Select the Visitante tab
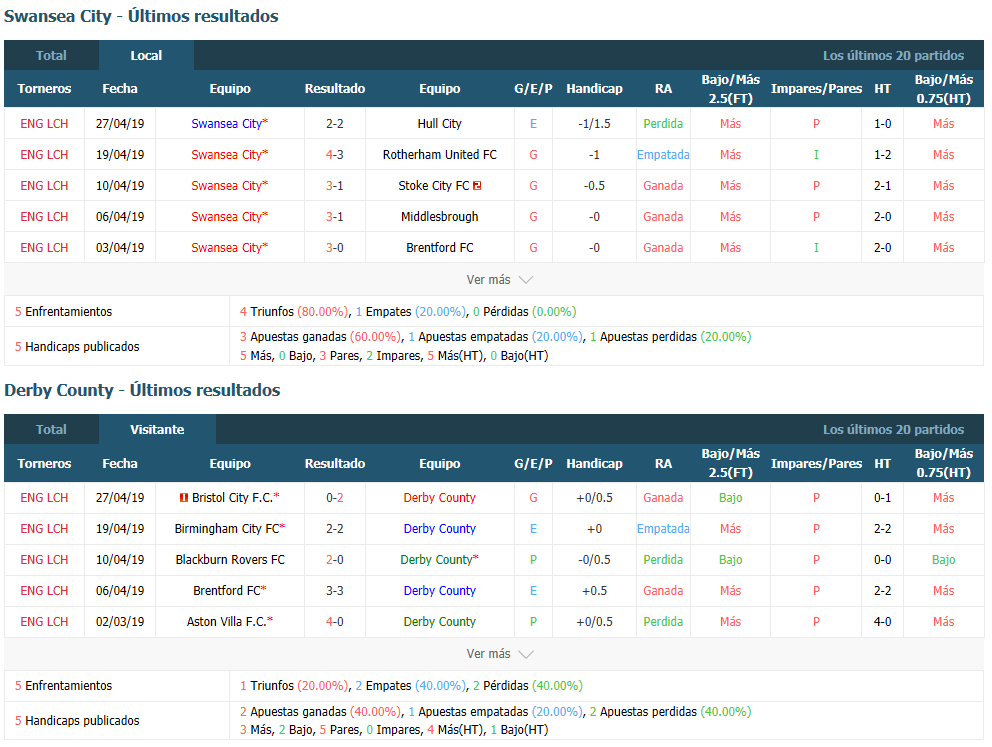The image size is (992, 747). [157, 429]
